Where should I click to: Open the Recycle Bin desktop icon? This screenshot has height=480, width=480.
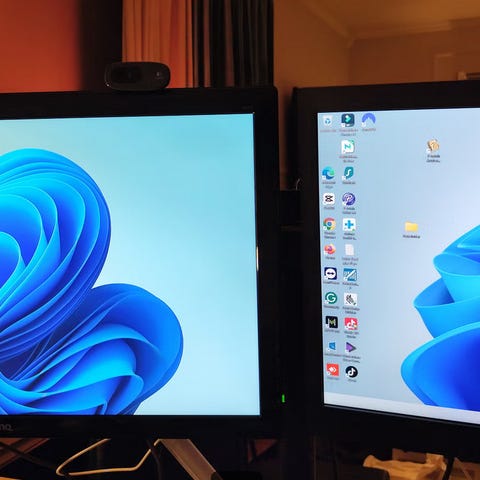point(328,121)
